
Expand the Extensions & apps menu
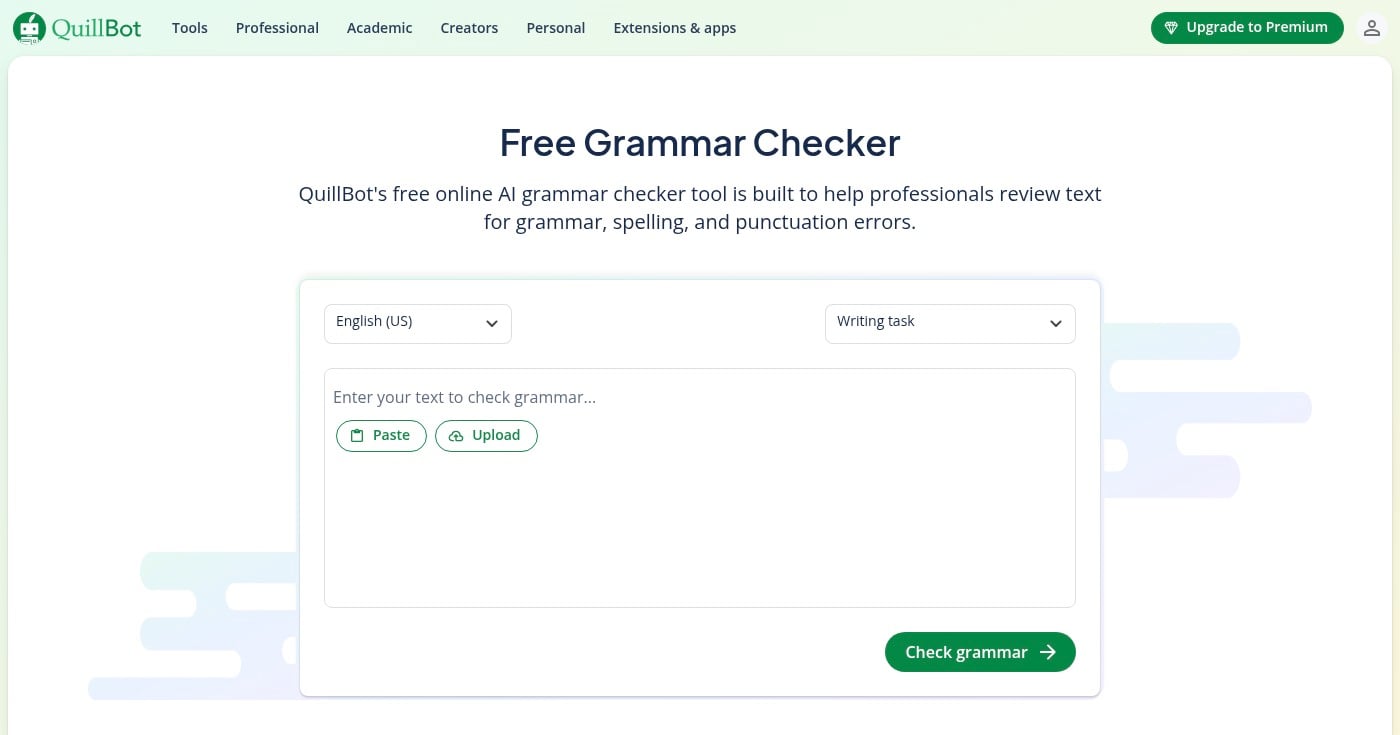coord(674,28)
